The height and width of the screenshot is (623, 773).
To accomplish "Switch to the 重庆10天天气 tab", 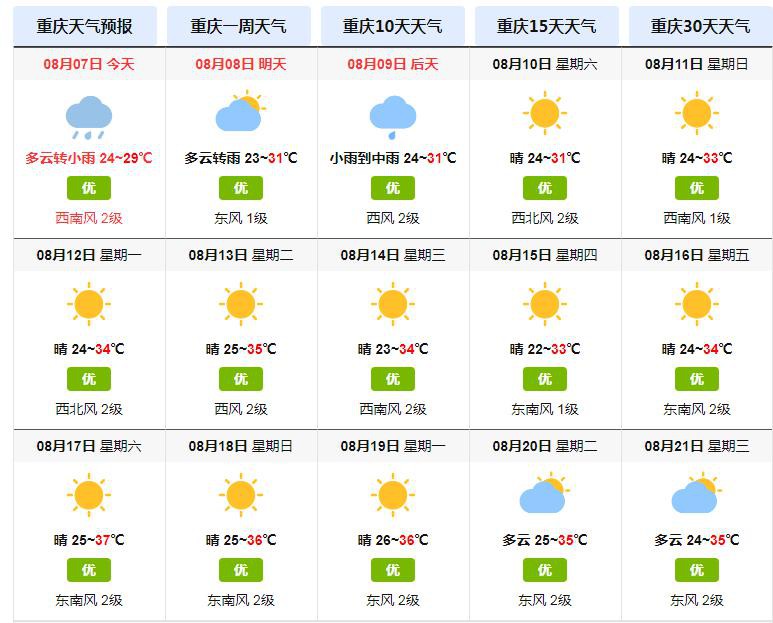I will 392,26.
